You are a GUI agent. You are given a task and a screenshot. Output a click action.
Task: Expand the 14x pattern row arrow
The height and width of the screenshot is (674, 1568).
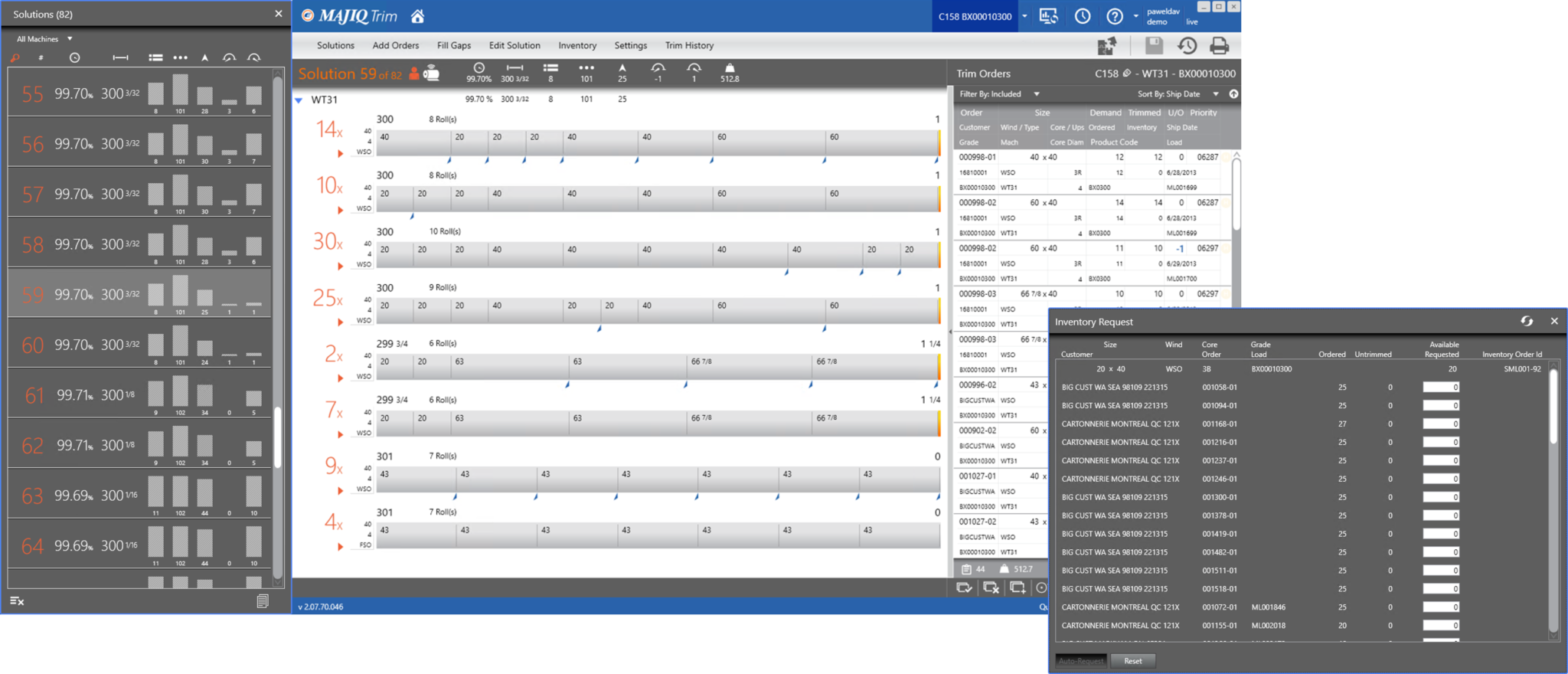coord(340,154)
